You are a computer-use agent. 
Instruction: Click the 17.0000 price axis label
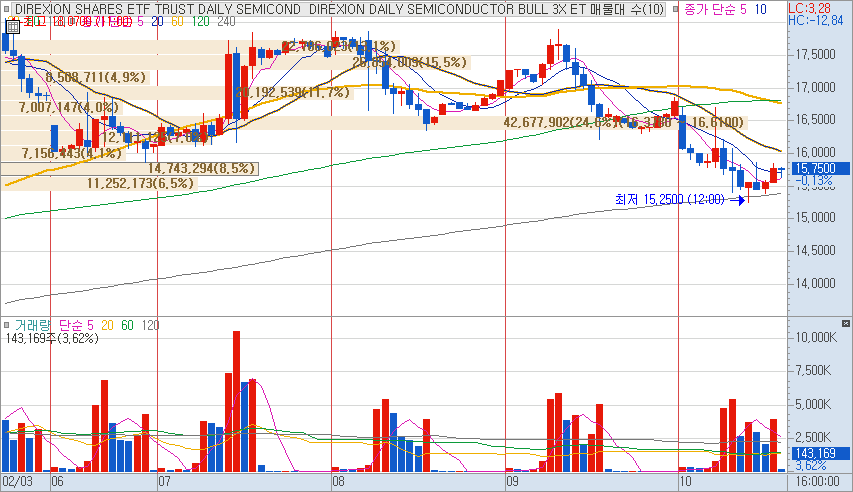(x=815, y=87)
